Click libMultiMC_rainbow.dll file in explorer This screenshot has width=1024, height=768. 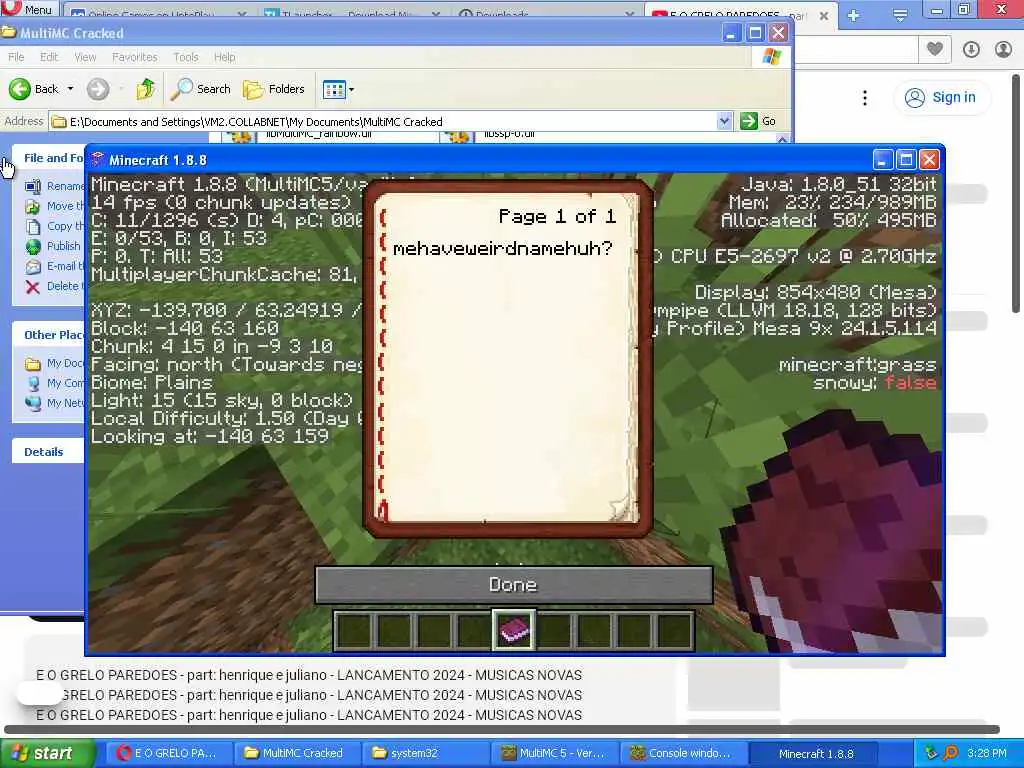click(x=319, y=135)
